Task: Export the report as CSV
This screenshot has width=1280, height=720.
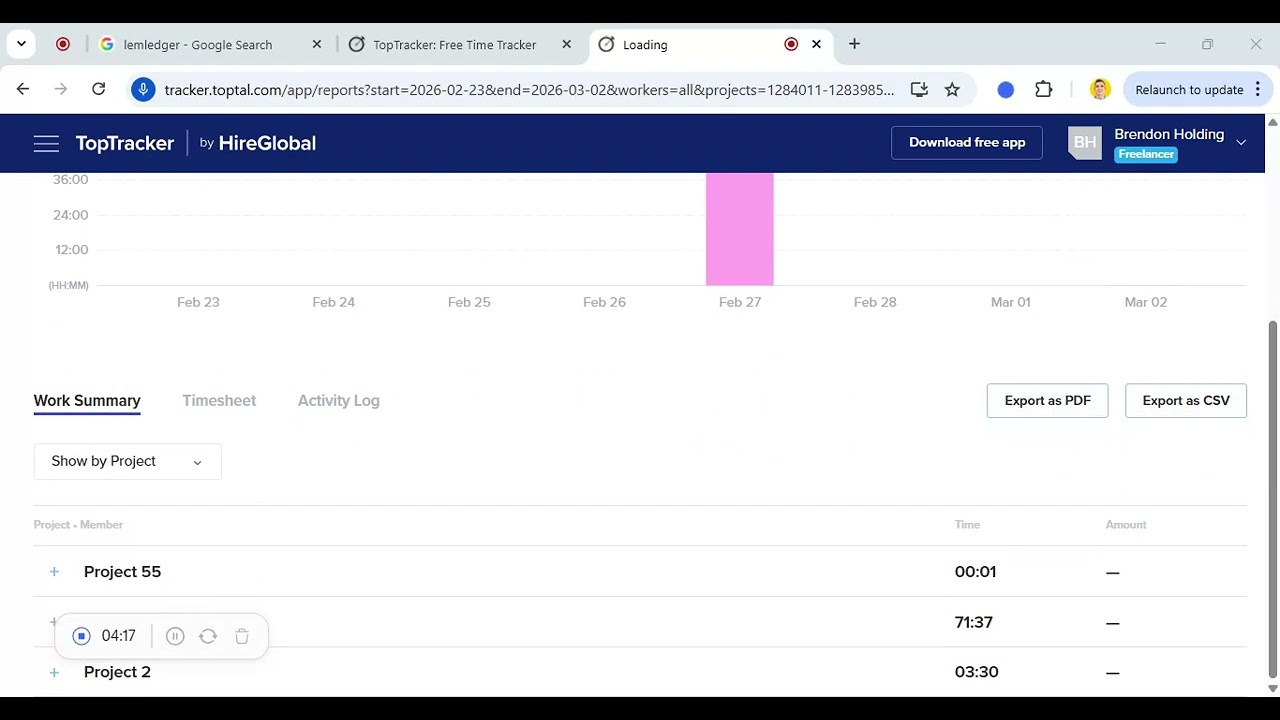Action: pyautogui.click(x=1186, y=400)
